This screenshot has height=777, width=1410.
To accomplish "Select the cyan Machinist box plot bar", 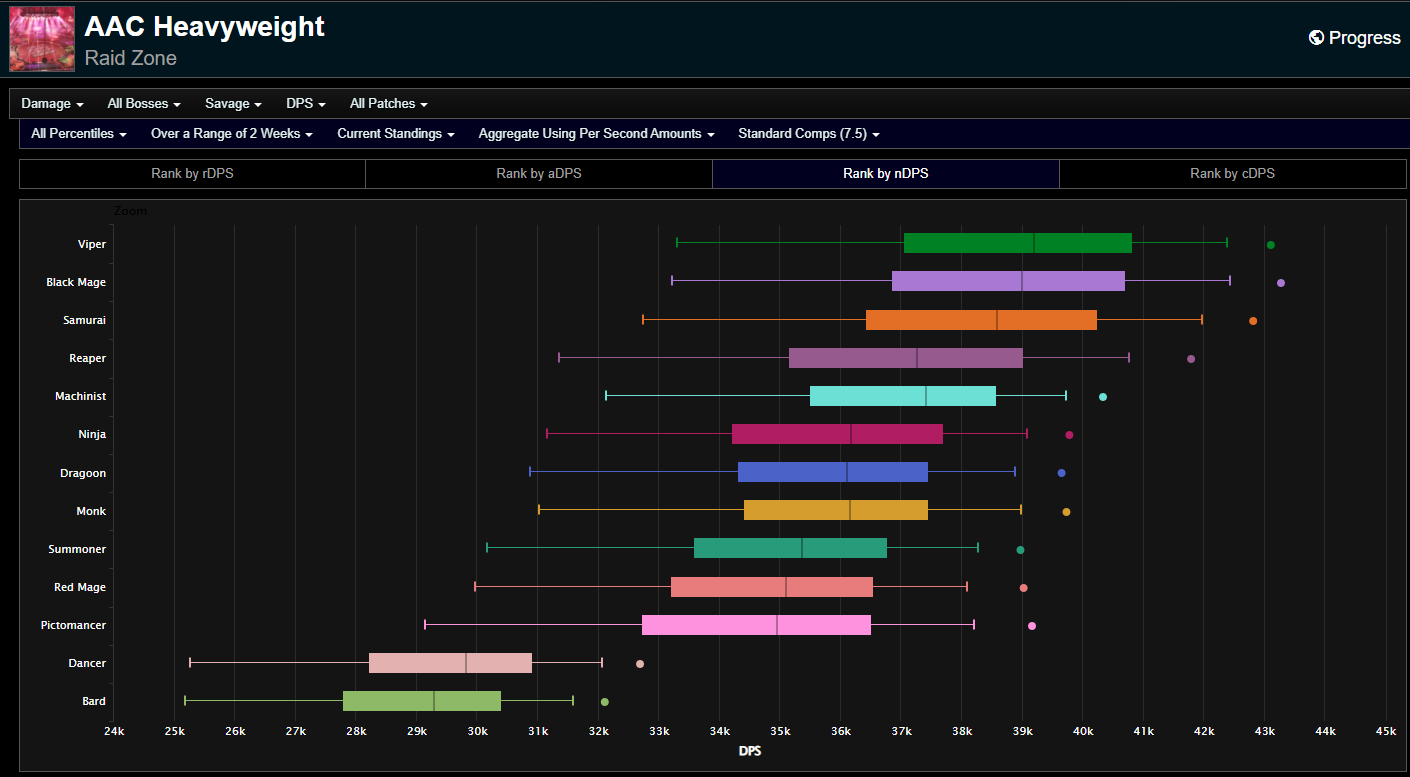I will [903, 396].
